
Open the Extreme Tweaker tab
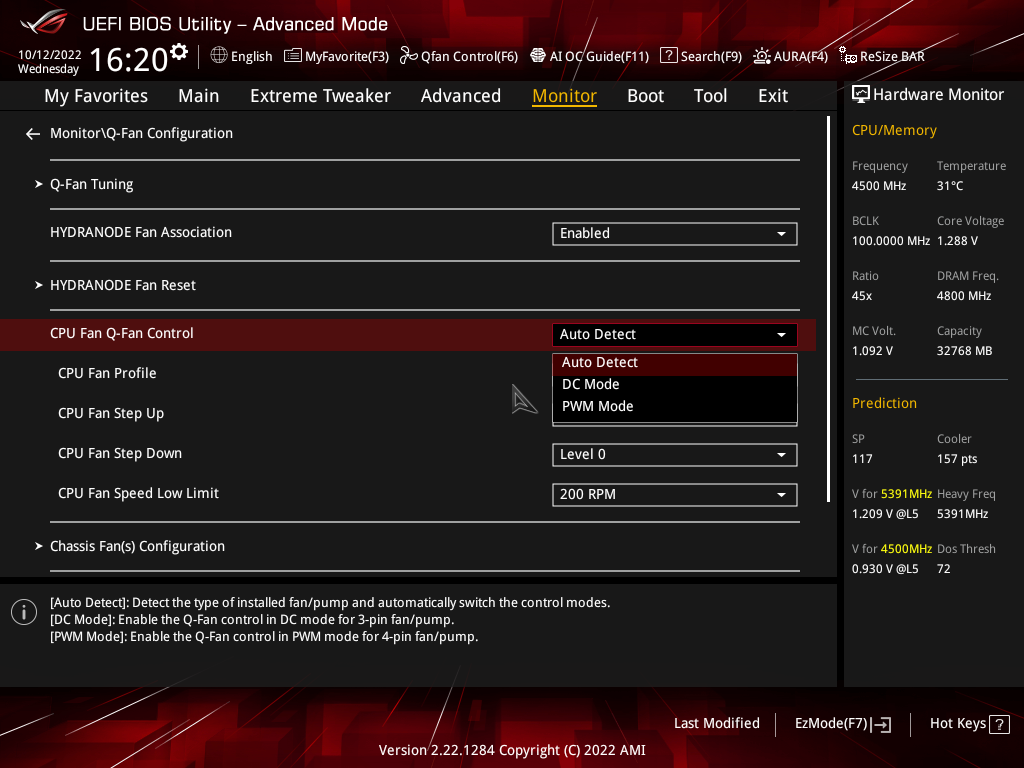pyautogui.click(x=320, y=96)
